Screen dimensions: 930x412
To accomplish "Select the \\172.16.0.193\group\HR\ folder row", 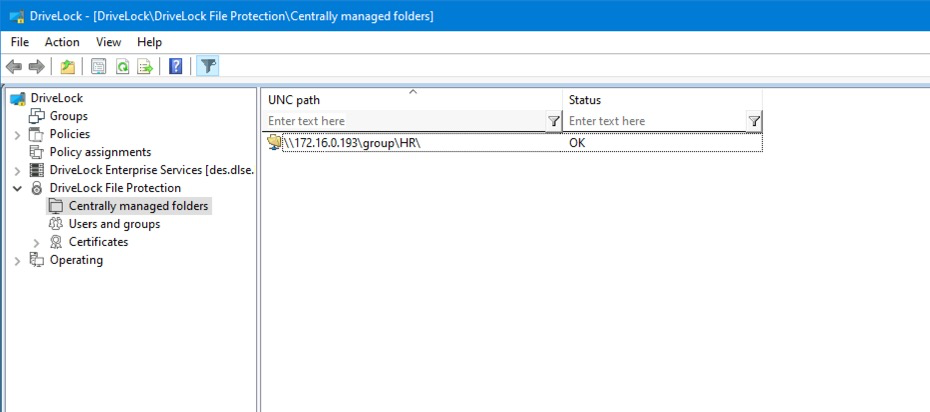I will [359, 143].
